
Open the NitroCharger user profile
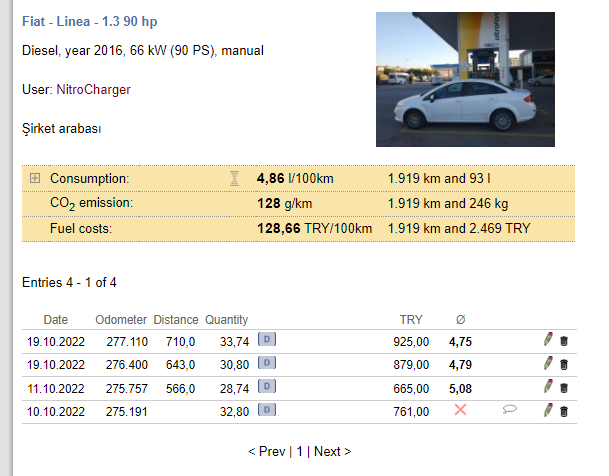(x=94, y=90)
